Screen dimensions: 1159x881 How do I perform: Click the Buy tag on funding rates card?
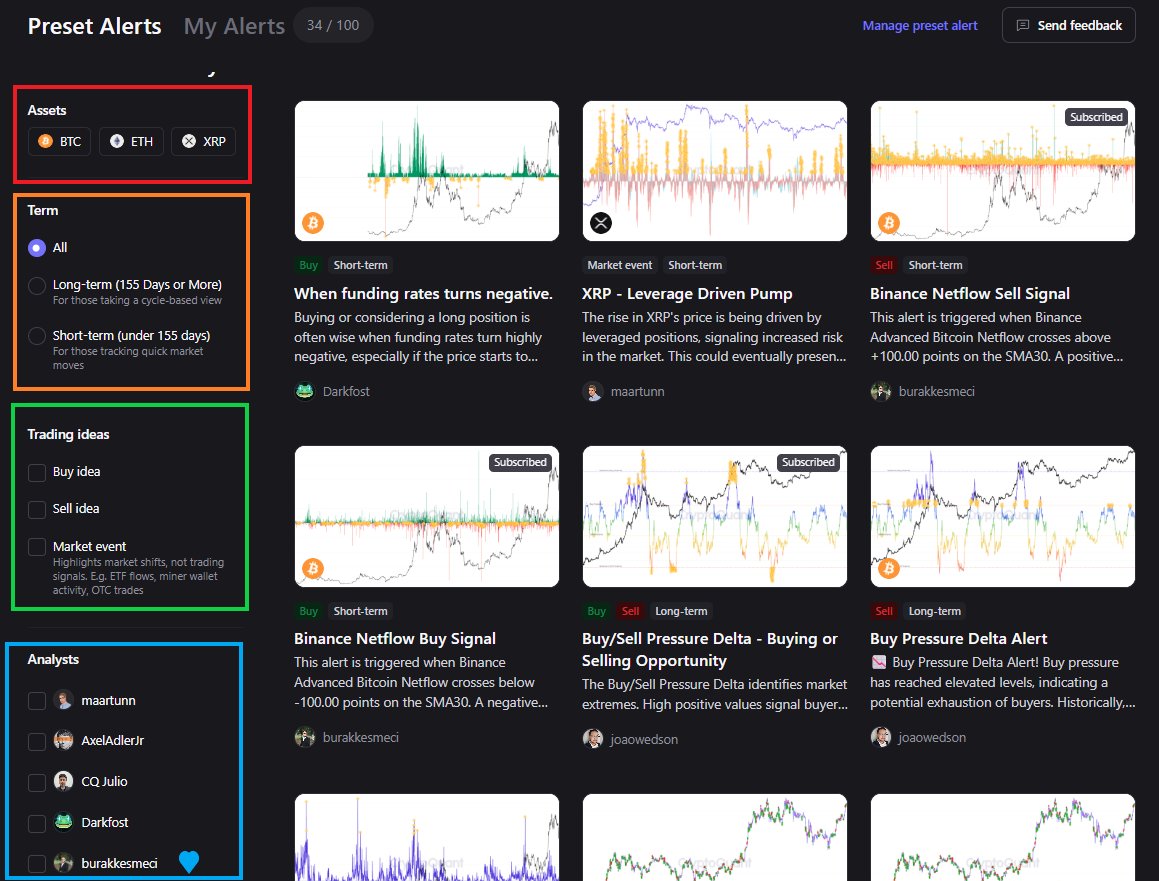pos(308,265)
